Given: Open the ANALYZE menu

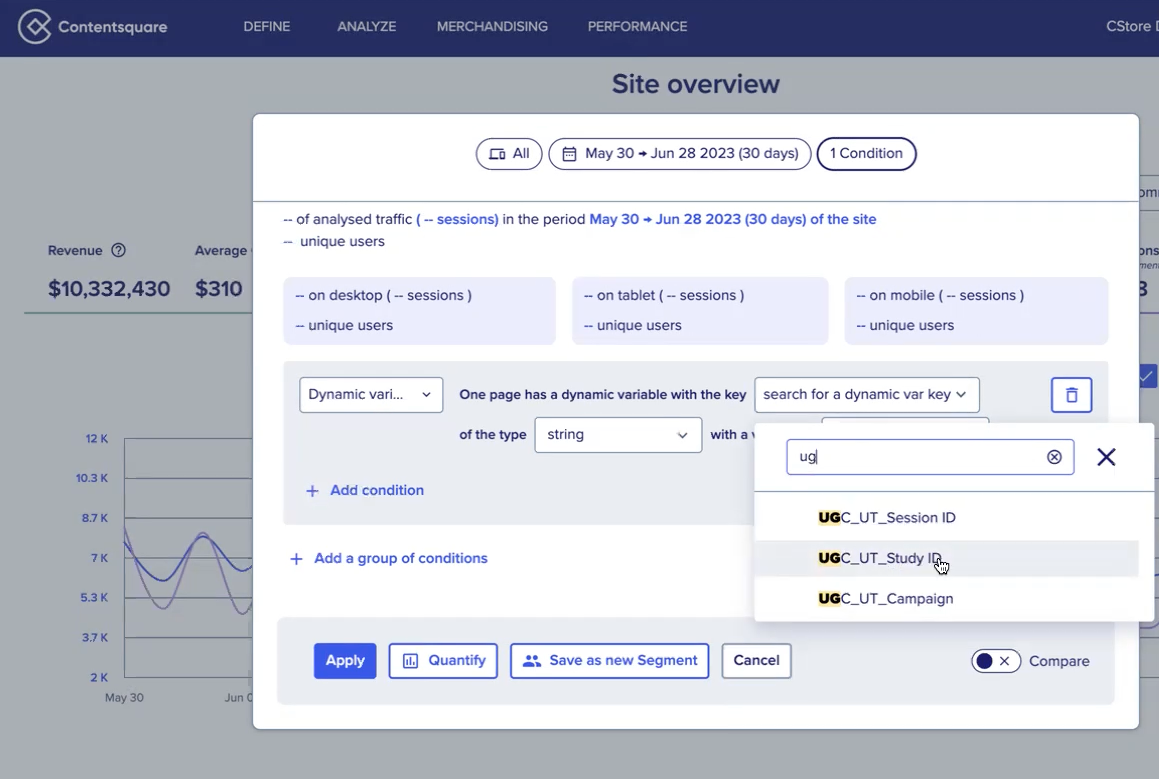Looking at the screenshot, I should [366, 27].
